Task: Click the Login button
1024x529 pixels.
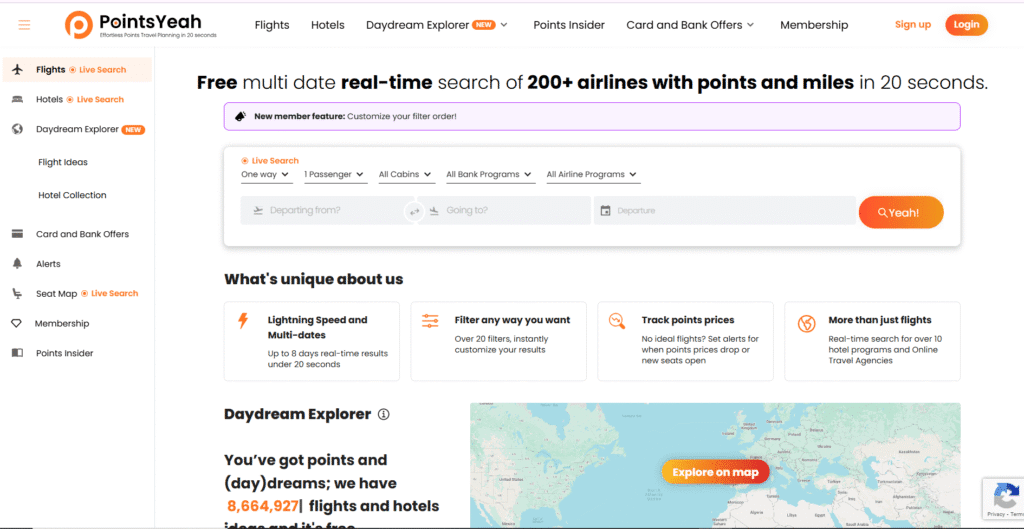Action: [x=966, y=25]
